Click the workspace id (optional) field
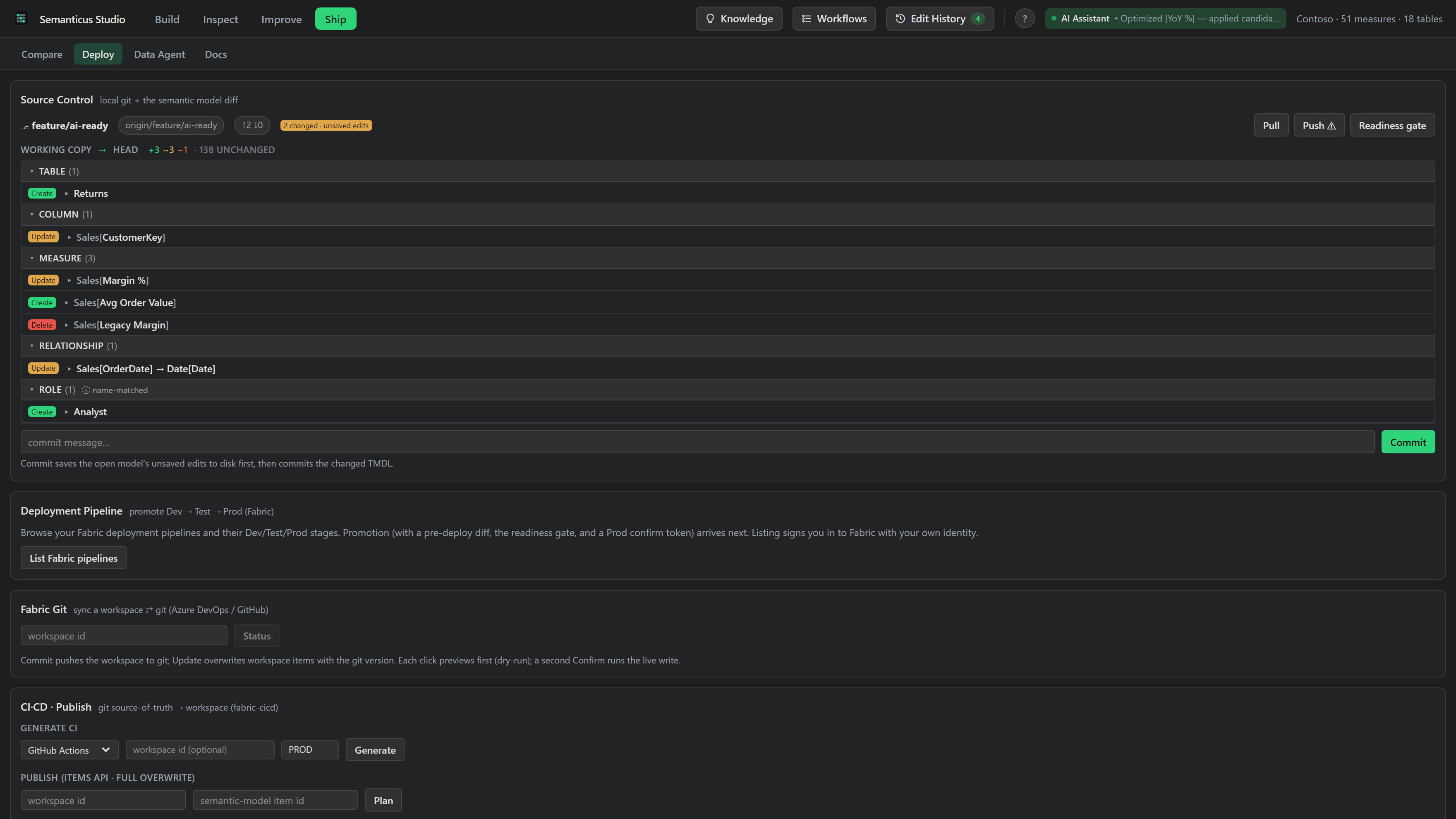The height and width of the screenshot is (819, 1456). click(199, 750)
